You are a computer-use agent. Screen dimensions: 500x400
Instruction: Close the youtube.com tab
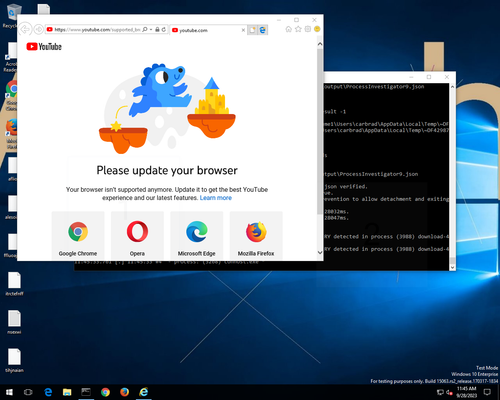243,30
